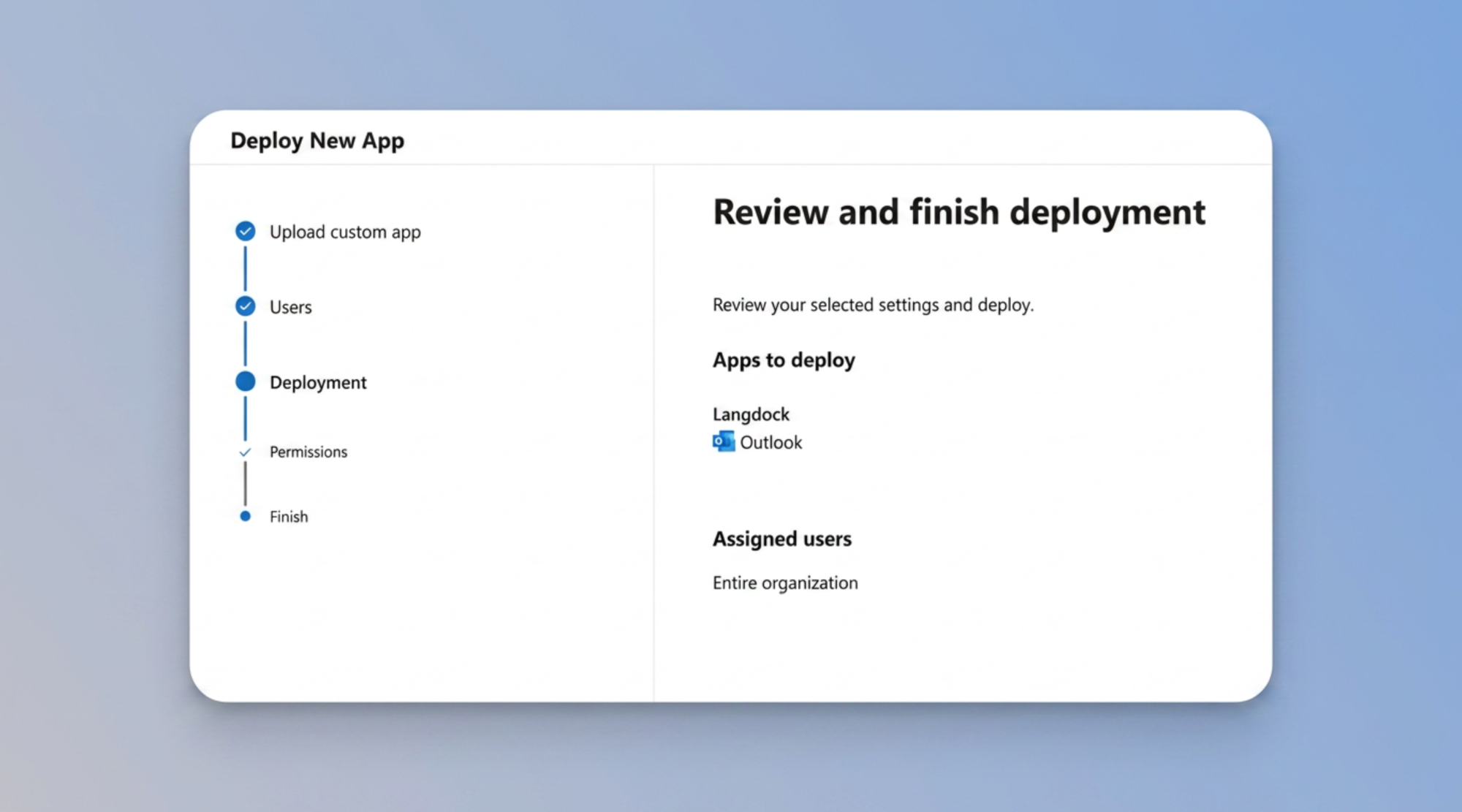Click the Users step checkmark icon
The width and height of the screenshot is (1462, 812).
point(246,306)
